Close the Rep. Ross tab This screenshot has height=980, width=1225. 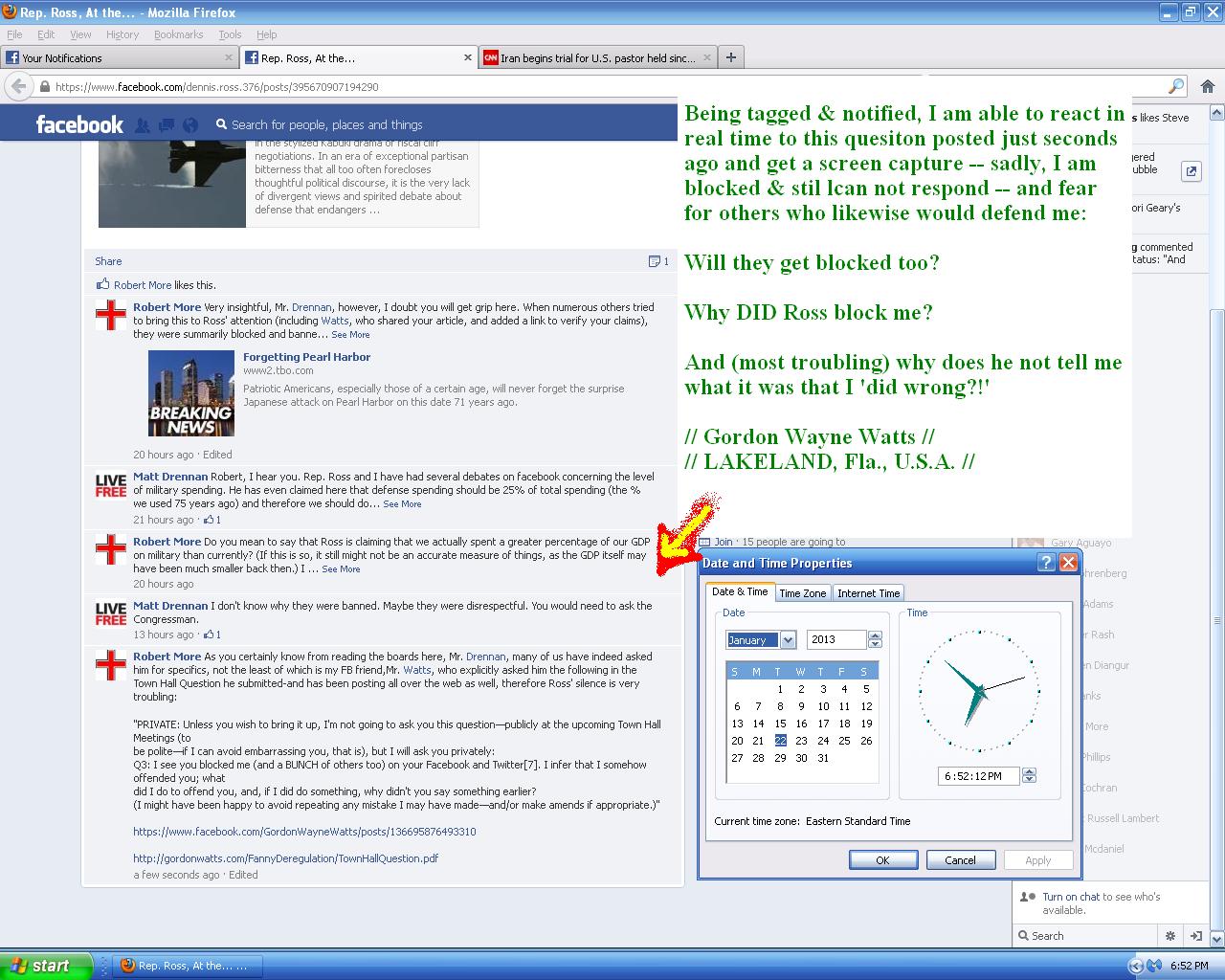click(468, 57)
